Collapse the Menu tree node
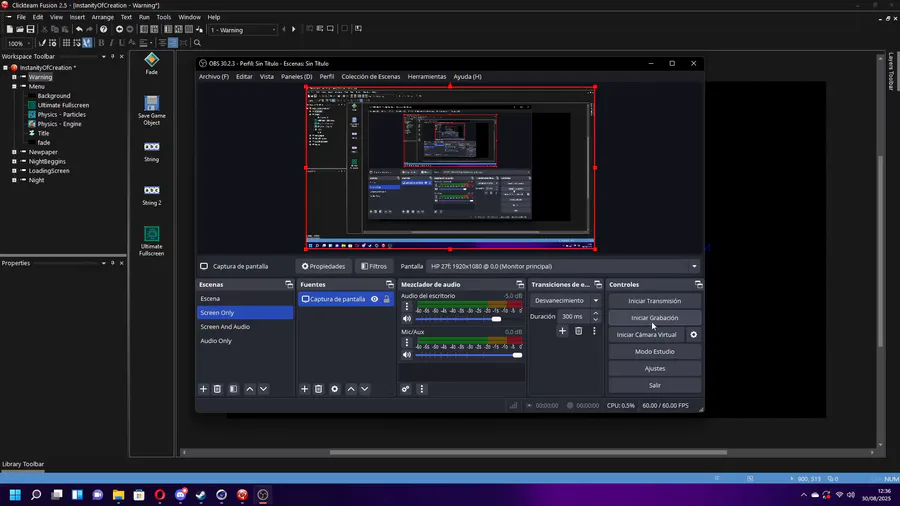 (14, 87)
